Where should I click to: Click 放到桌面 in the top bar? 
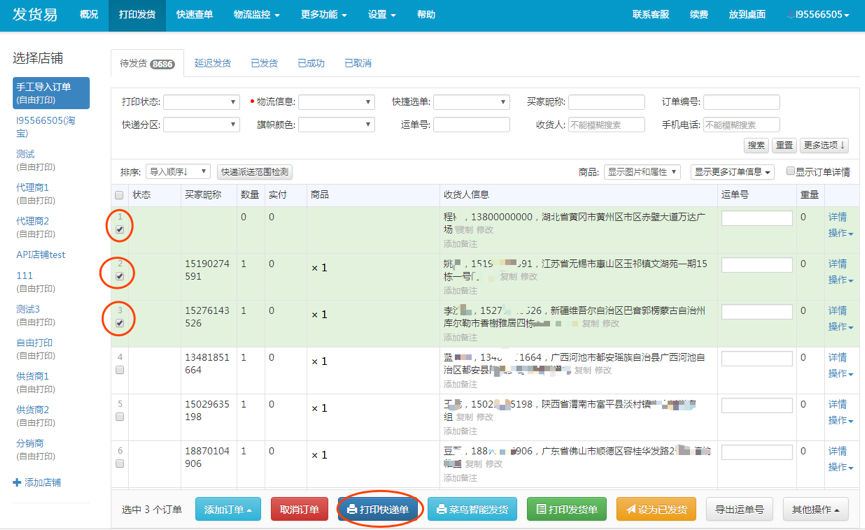click(x=747, y=15)
